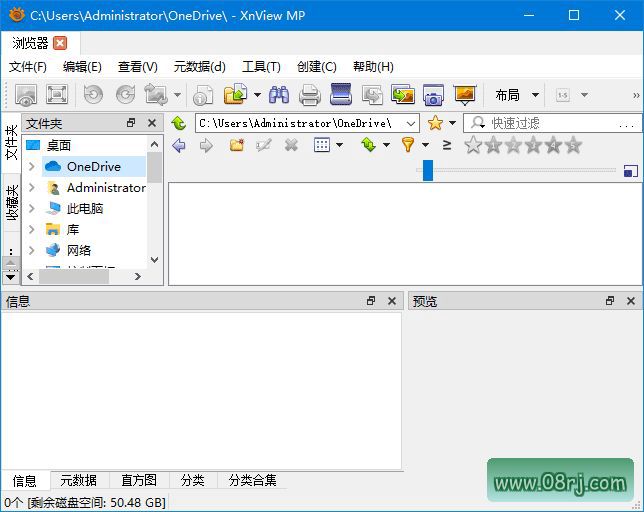
Task: Click the batch convert icon
Action: click(372, 95)
